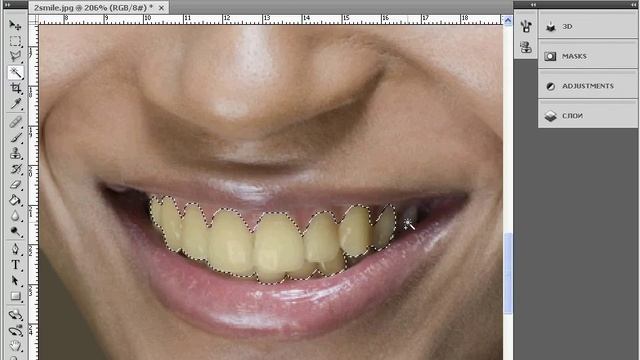Select the Eyedropper tool
This screenshot has height=360, width=640.
click(x=16, y=104)
